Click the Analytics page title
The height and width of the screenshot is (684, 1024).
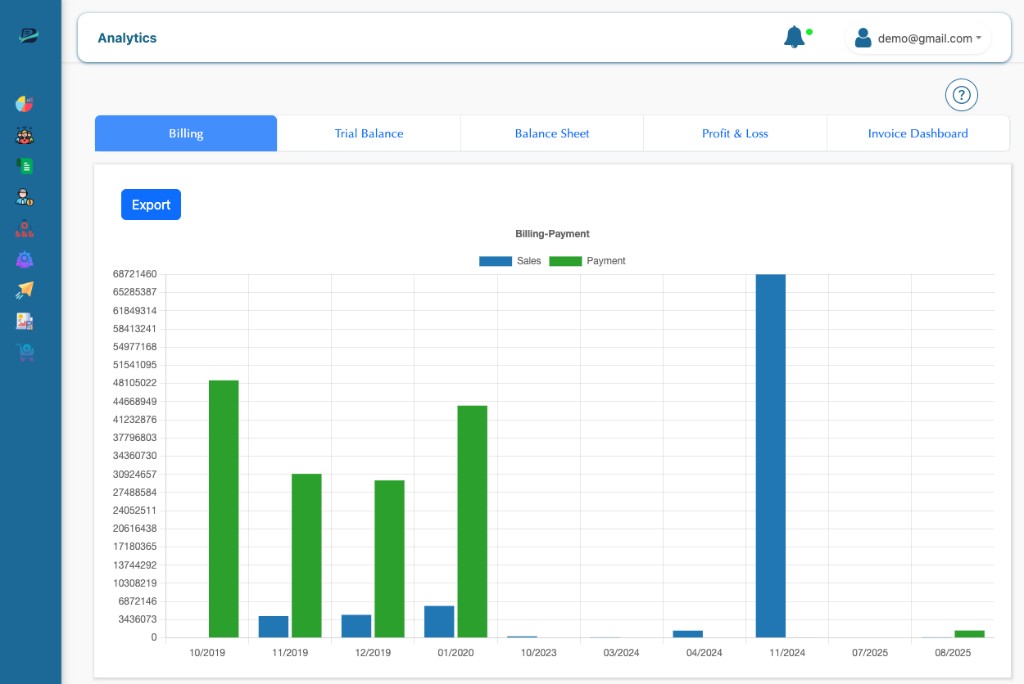pos(127,38)
